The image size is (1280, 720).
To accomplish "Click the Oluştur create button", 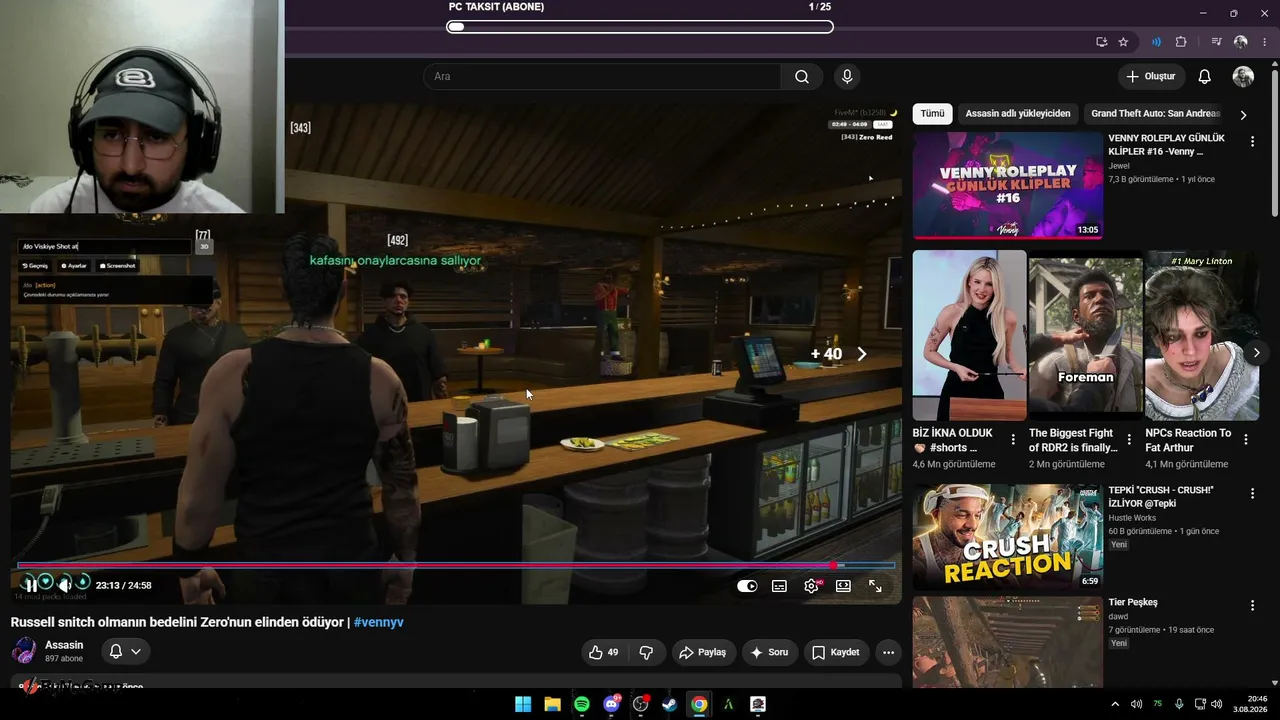I will click(1150, 76).
